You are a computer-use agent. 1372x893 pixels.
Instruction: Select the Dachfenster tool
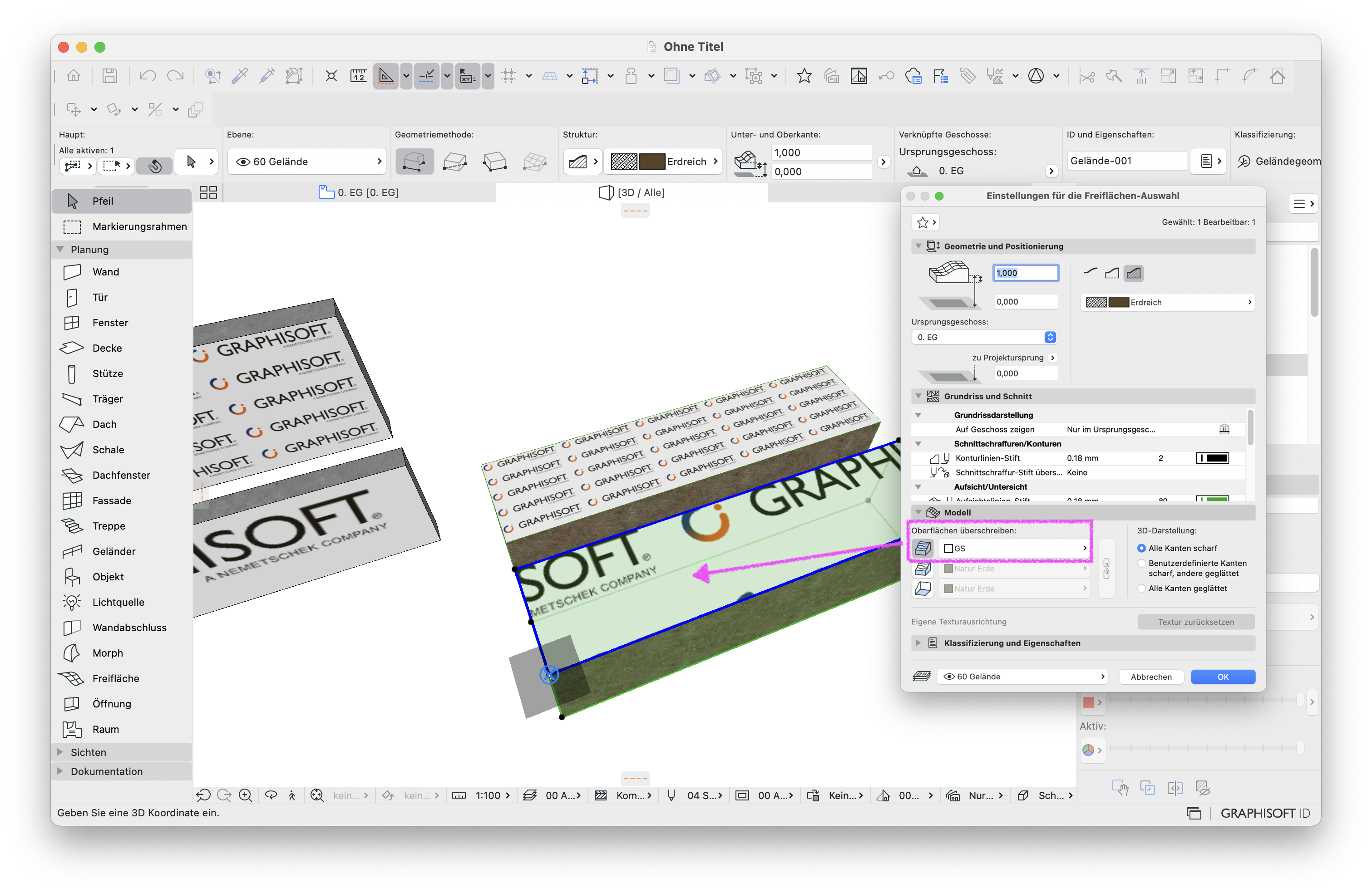[122, 475]
